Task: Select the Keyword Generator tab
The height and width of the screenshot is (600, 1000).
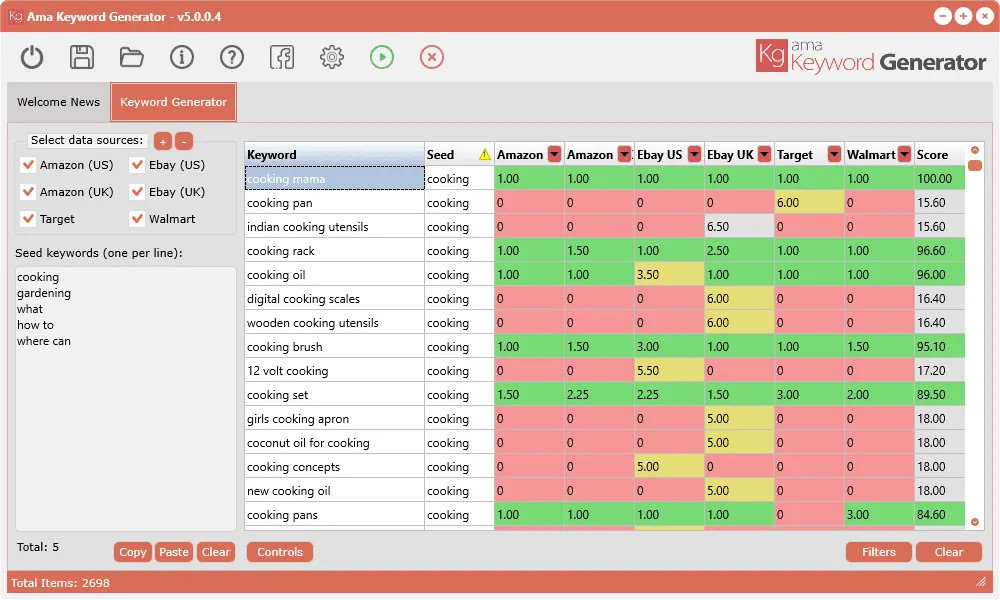Action: tap(173, 102)
